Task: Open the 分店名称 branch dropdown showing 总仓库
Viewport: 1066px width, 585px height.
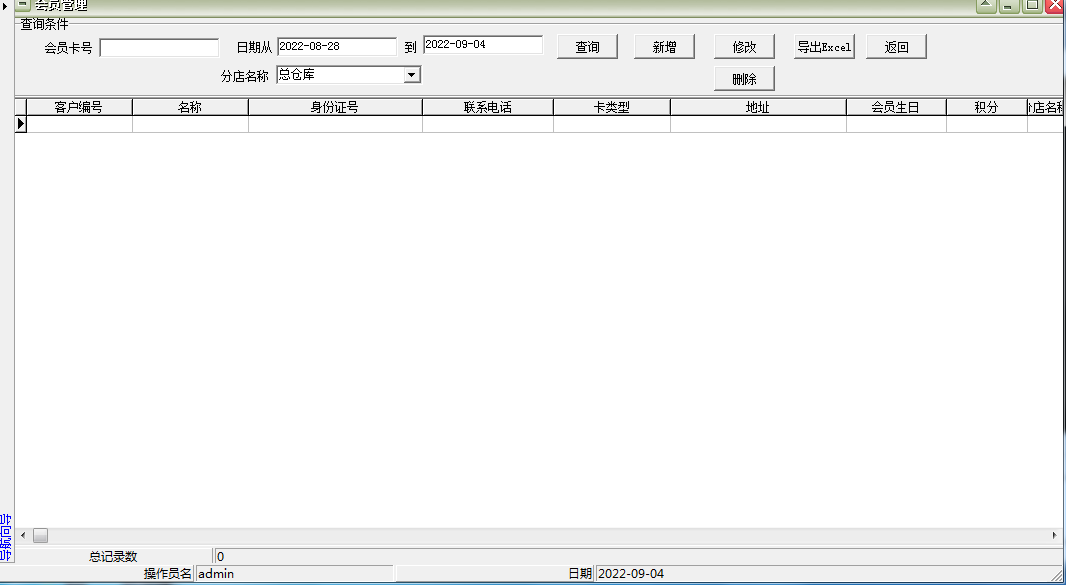Action: (413, 74)
